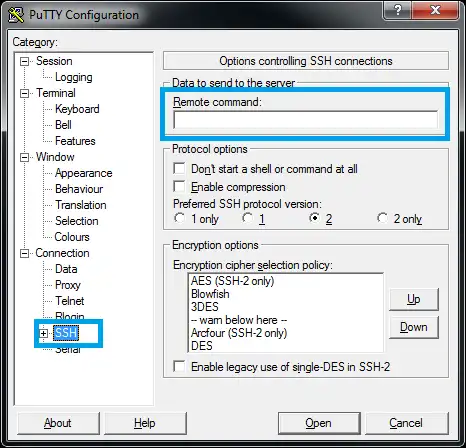This screenshot has height=448, width=466.
Task: Collapse the Session tree node
Action: pyautogui.click(x=24, y=61)
